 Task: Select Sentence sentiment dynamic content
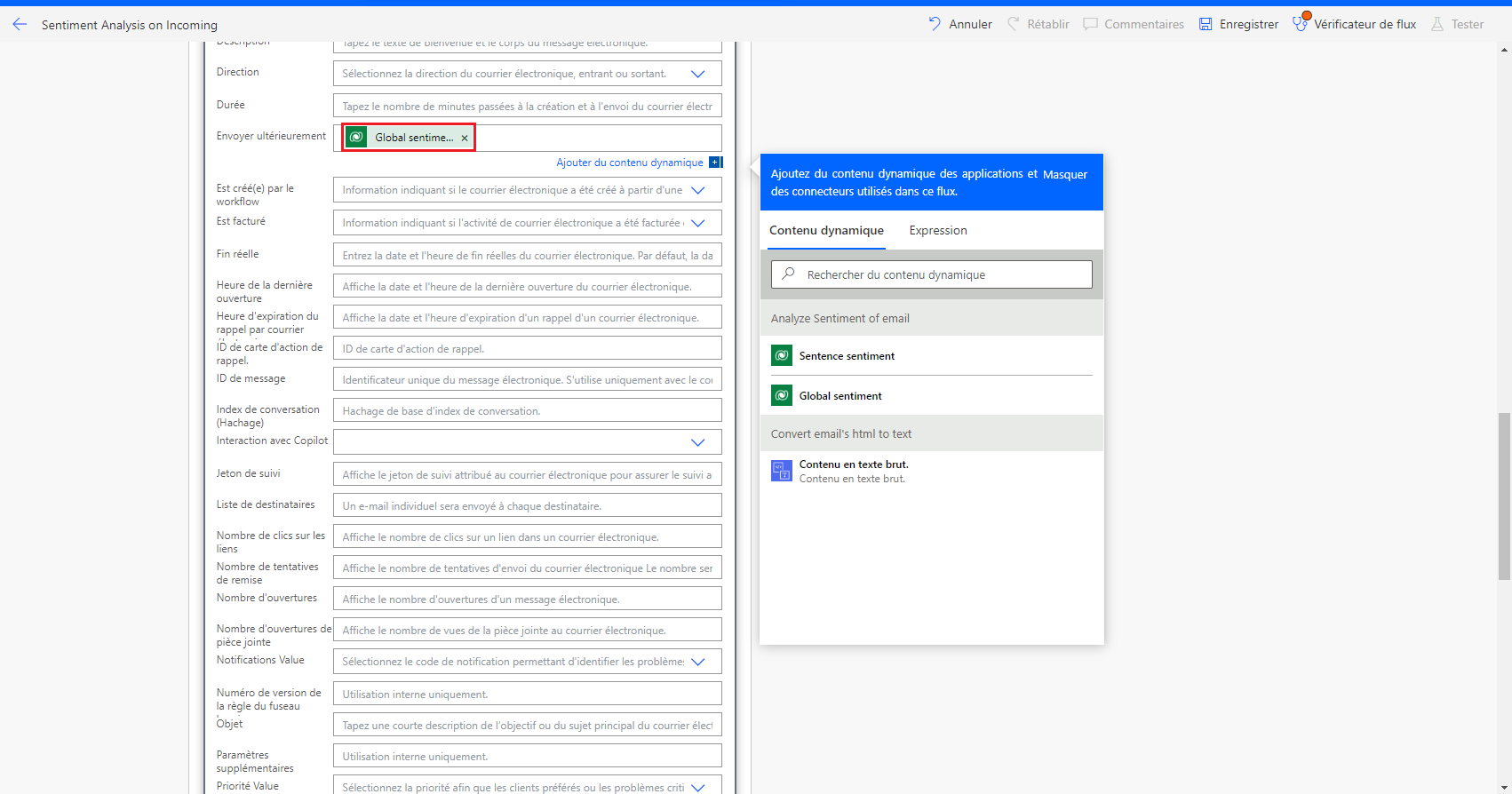point(932,356)
